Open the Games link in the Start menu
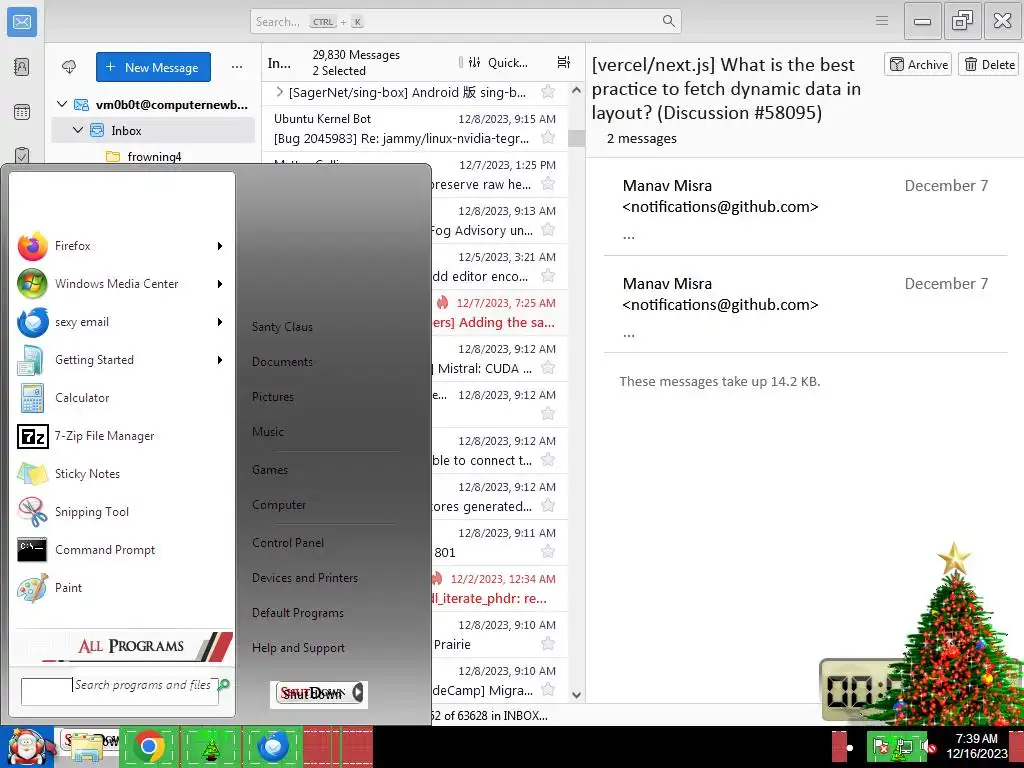 pos(270,470)
